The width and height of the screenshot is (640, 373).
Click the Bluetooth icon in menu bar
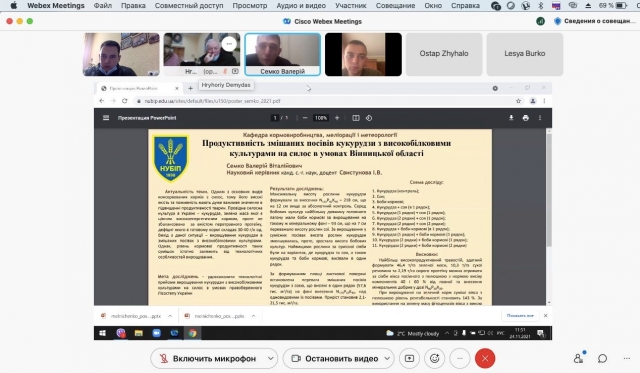540,6
